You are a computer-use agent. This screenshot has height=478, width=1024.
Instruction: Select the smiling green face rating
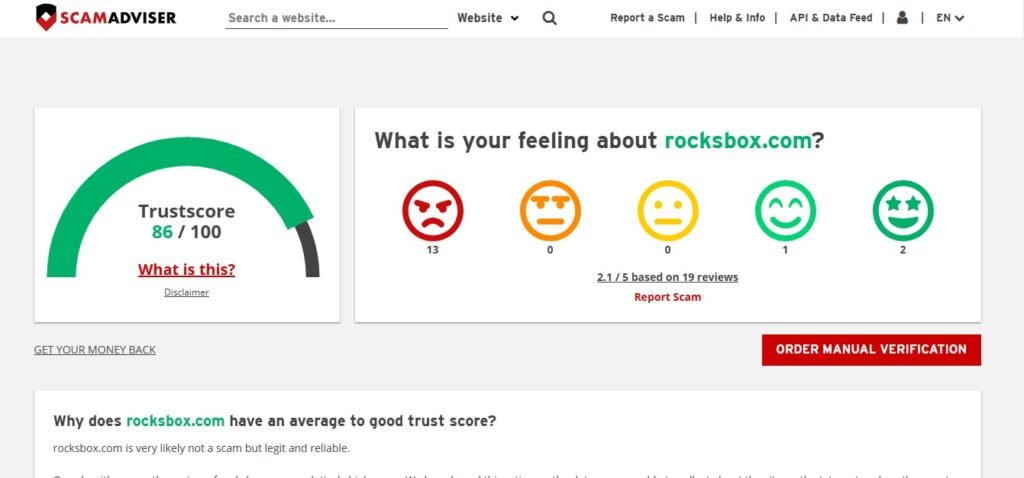[785, 211]
